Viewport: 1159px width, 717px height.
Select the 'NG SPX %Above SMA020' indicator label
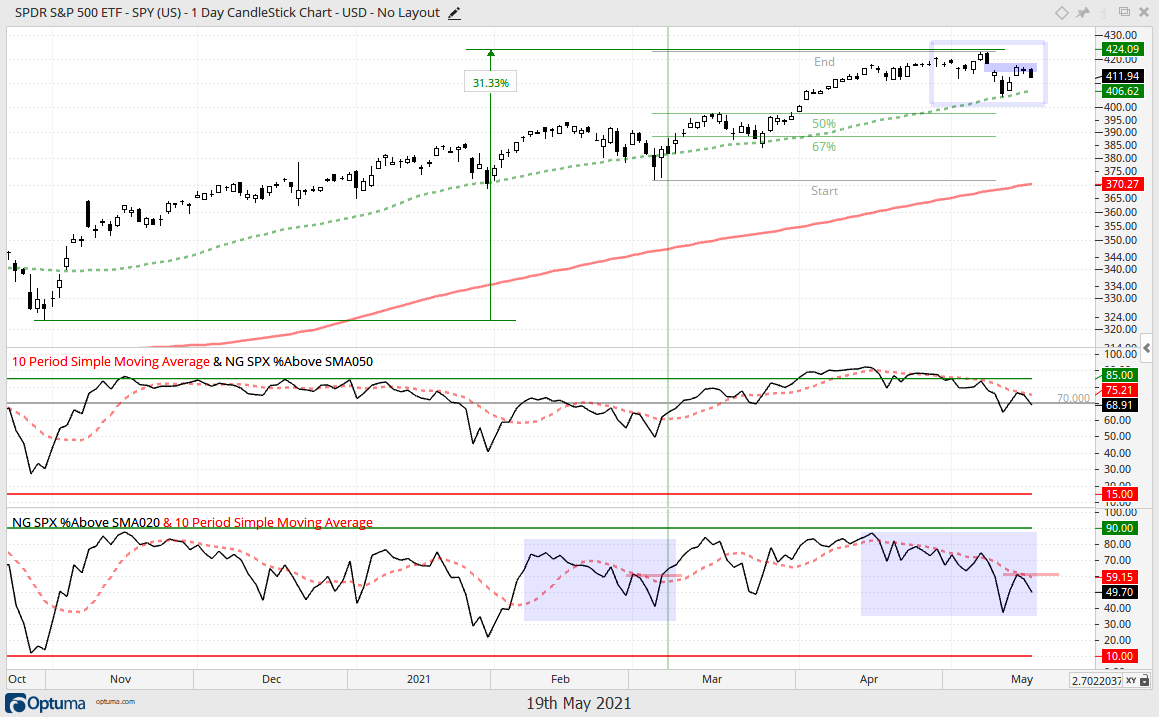pyautogui.click(x=86, y=523)
